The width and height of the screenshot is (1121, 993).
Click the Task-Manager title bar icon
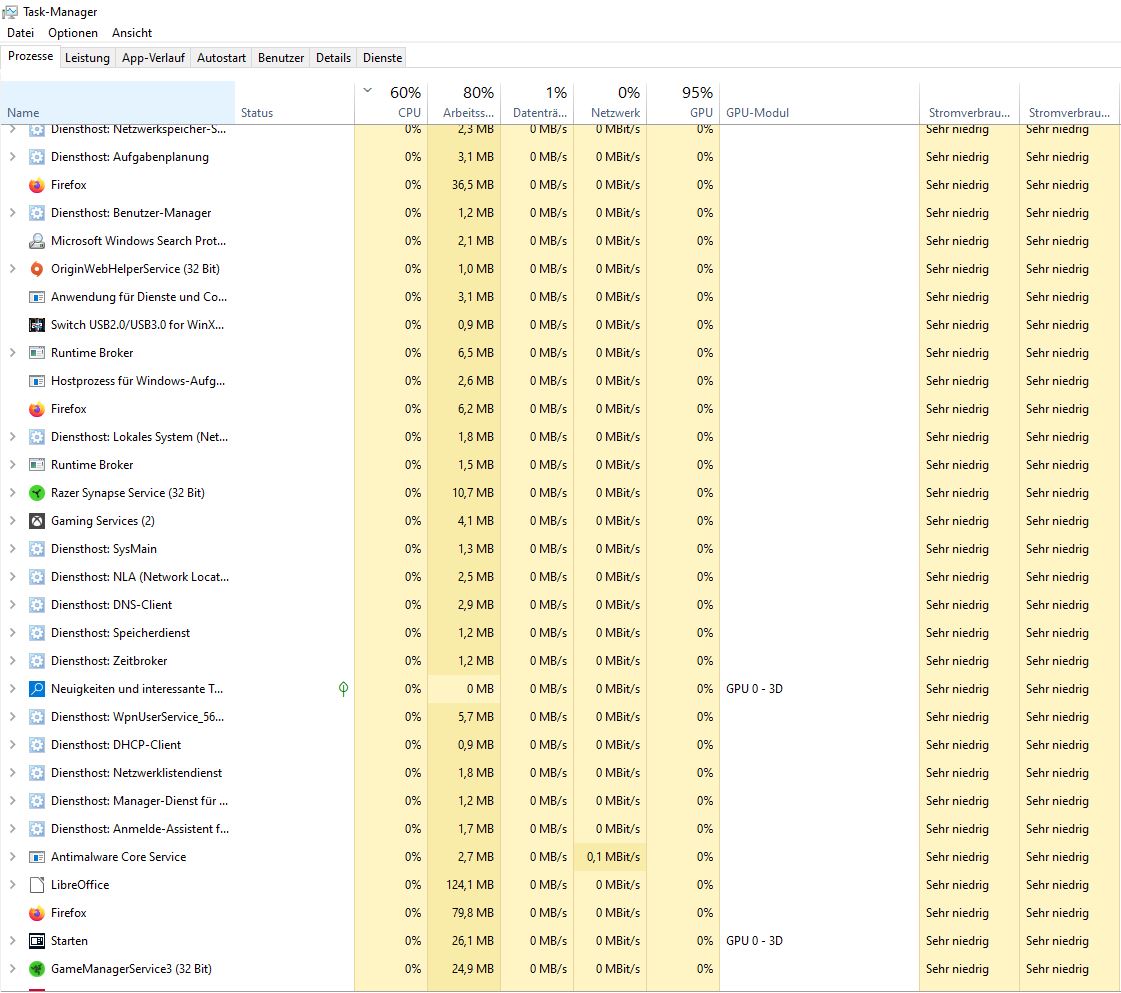(10, 12)
